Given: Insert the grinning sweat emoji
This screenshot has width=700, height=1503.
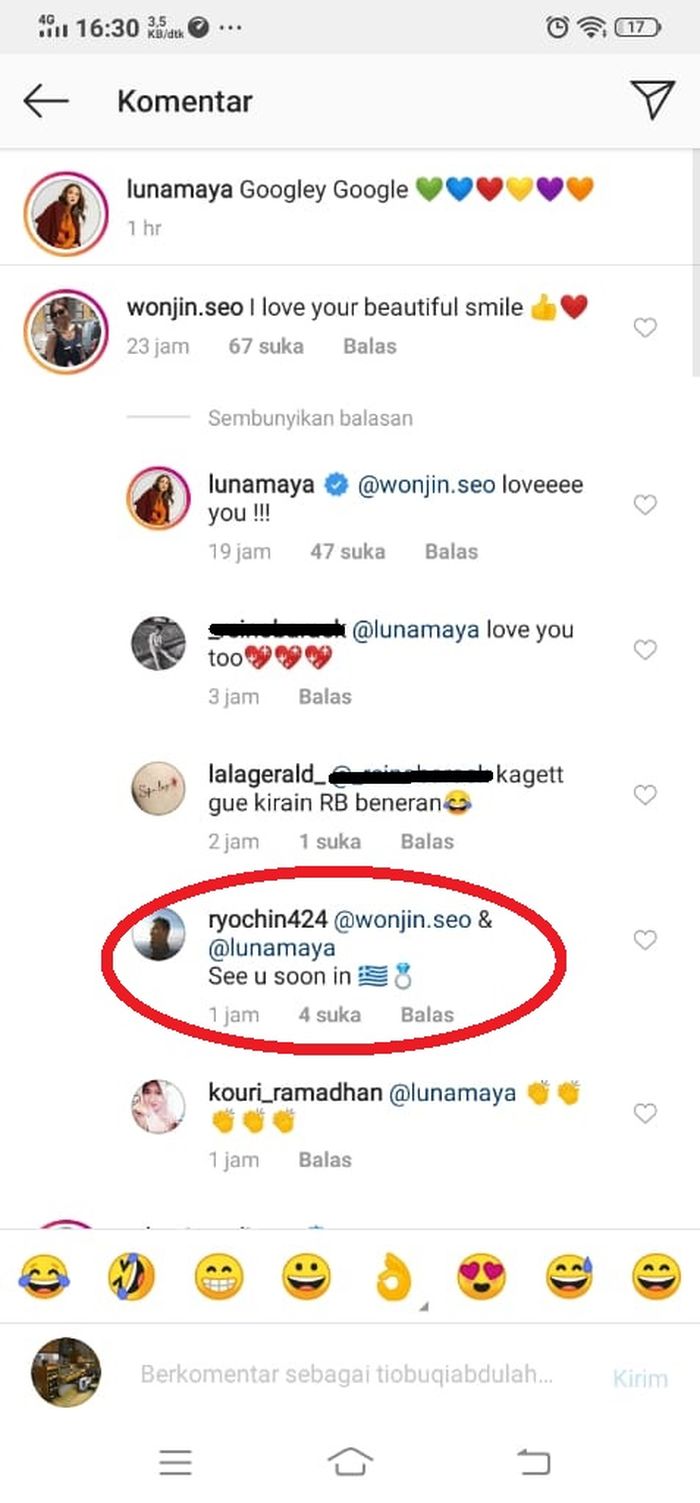Looking at the screenshot, I should (x=569, y=1277).
